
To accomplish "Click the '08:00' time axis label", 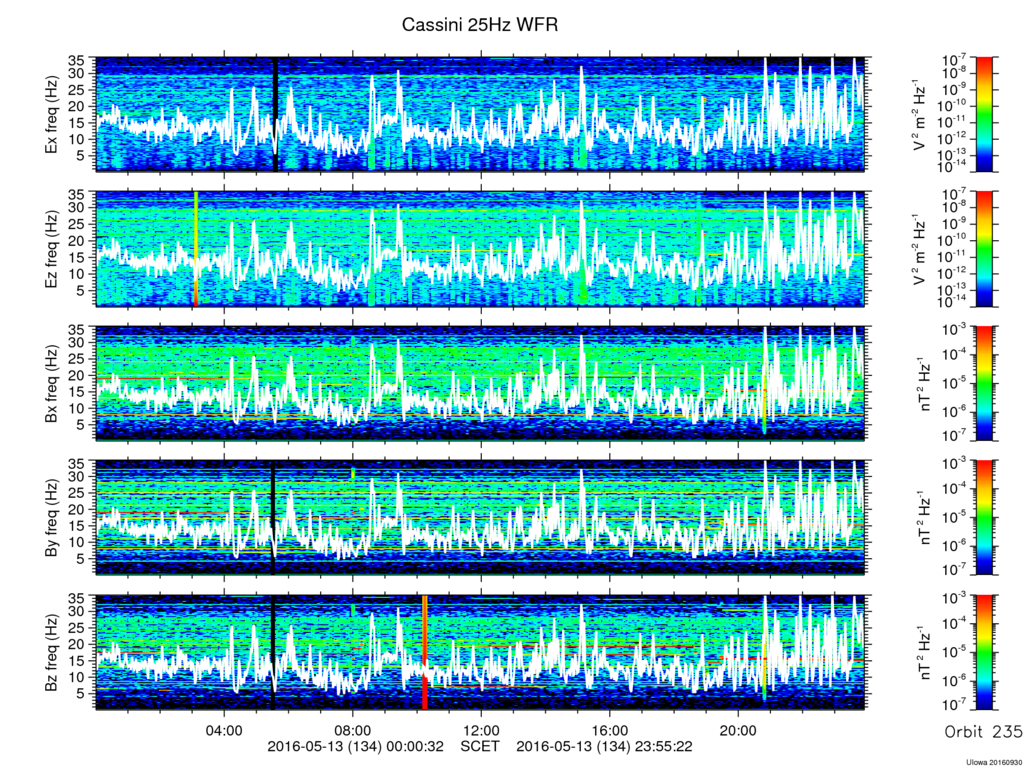I will click(353, 731).
